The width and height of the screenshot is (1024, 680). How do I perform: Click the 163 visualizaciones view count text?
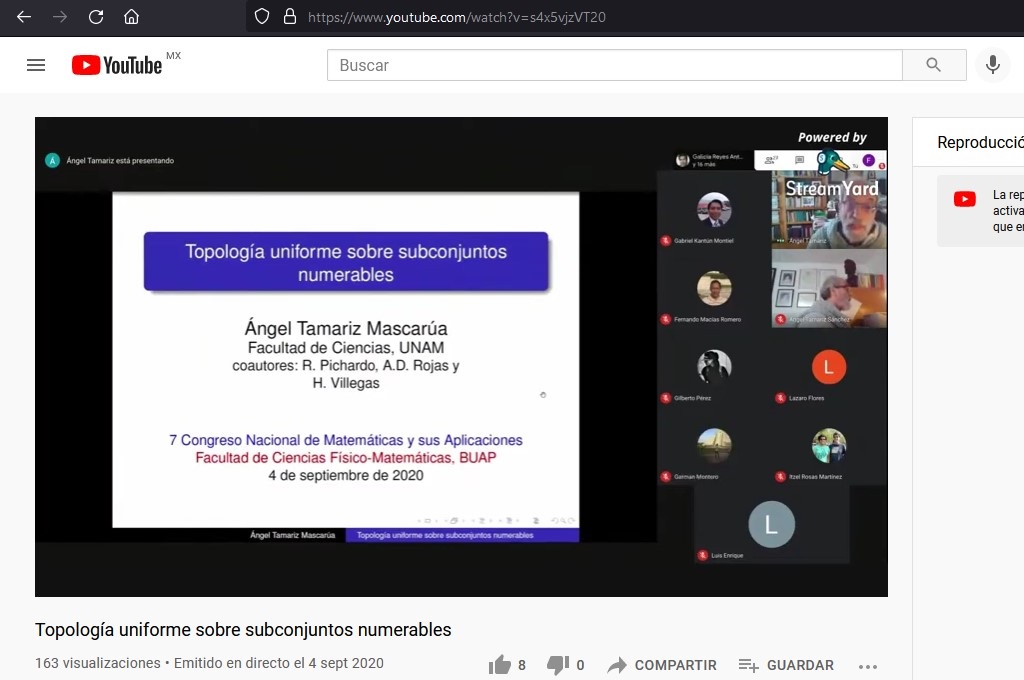tap(97, 663)
